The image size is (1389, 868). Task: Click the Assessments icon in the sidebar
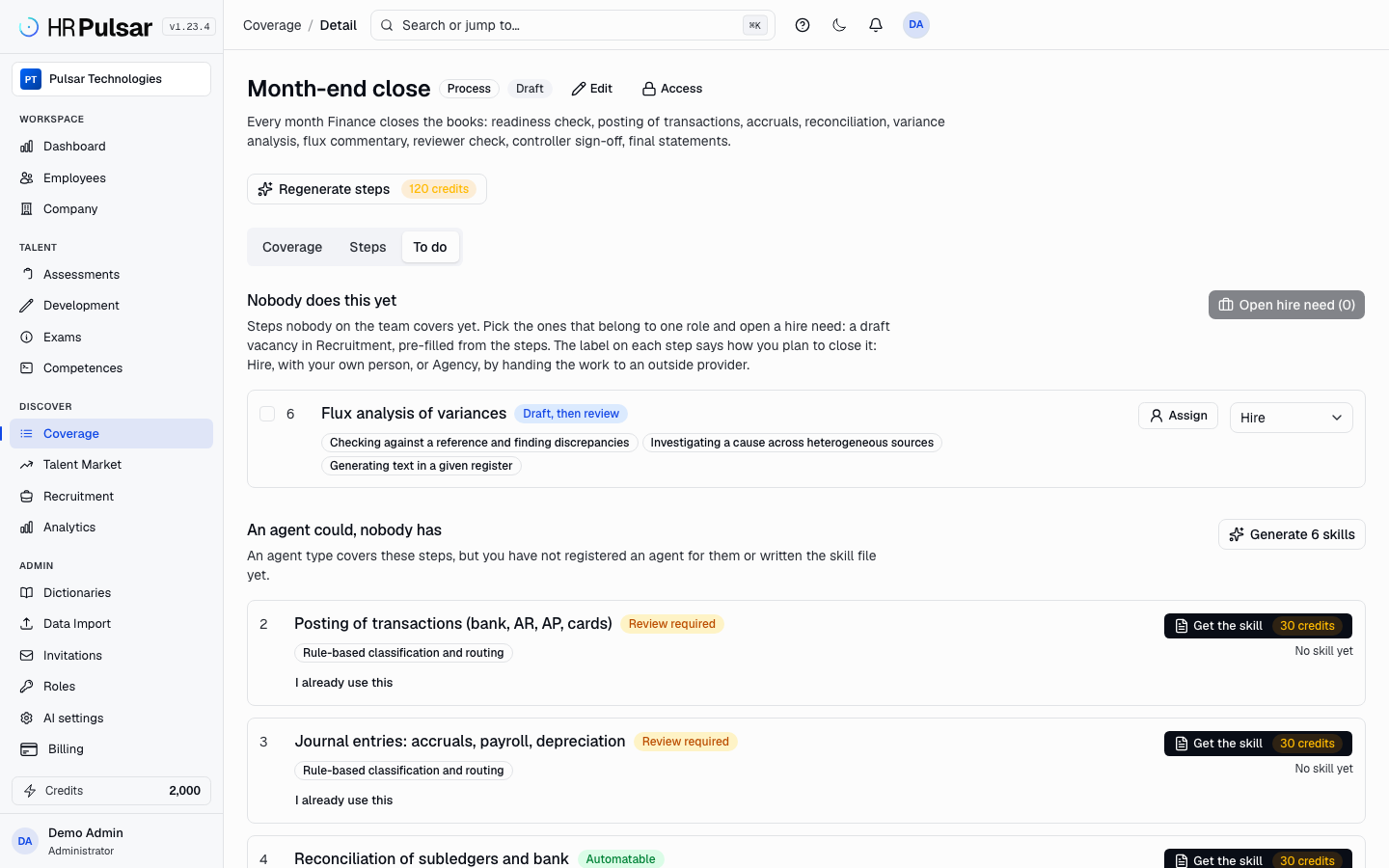27,275
